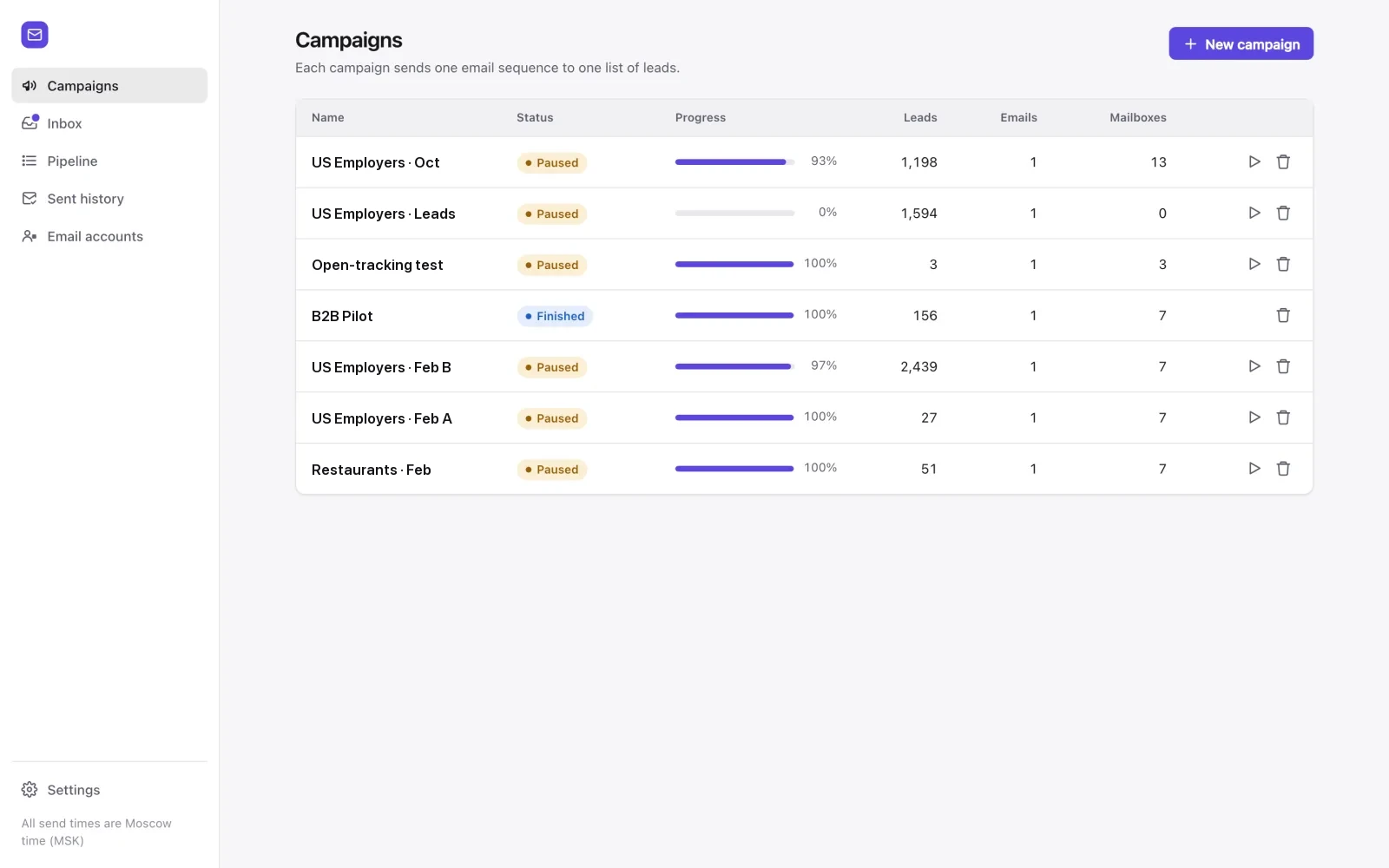Open the B2B Pilot campaign name
The width and height of the screenshot is (1389, 868).
click(x=342, y=316)
